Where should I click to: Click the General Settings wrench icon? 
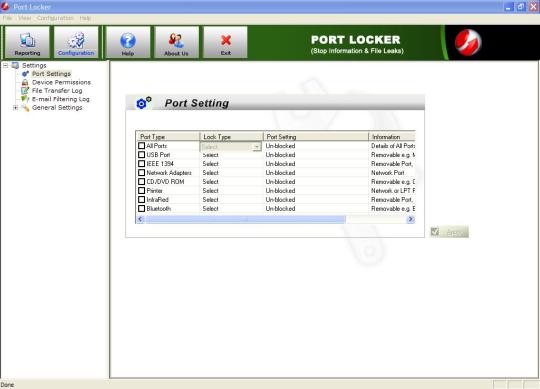[x=25, y=108]
